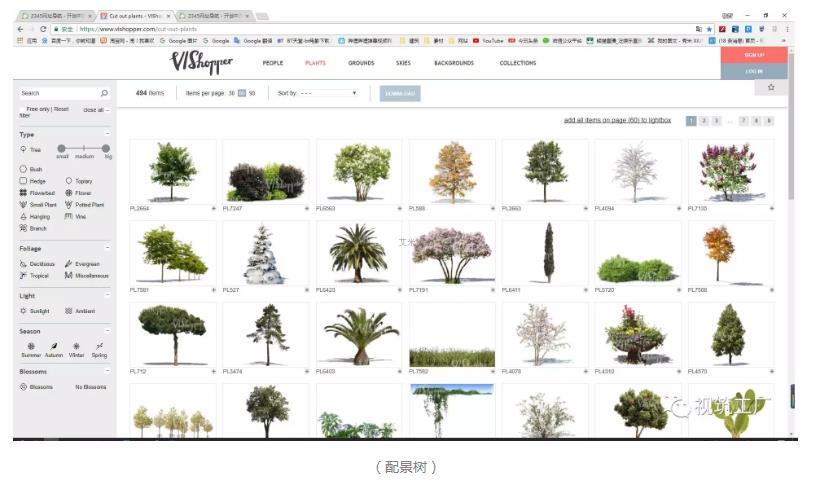Click the DOWNLOAD button in toolbar
816x481 pixels.
click(x=400, y=94)
